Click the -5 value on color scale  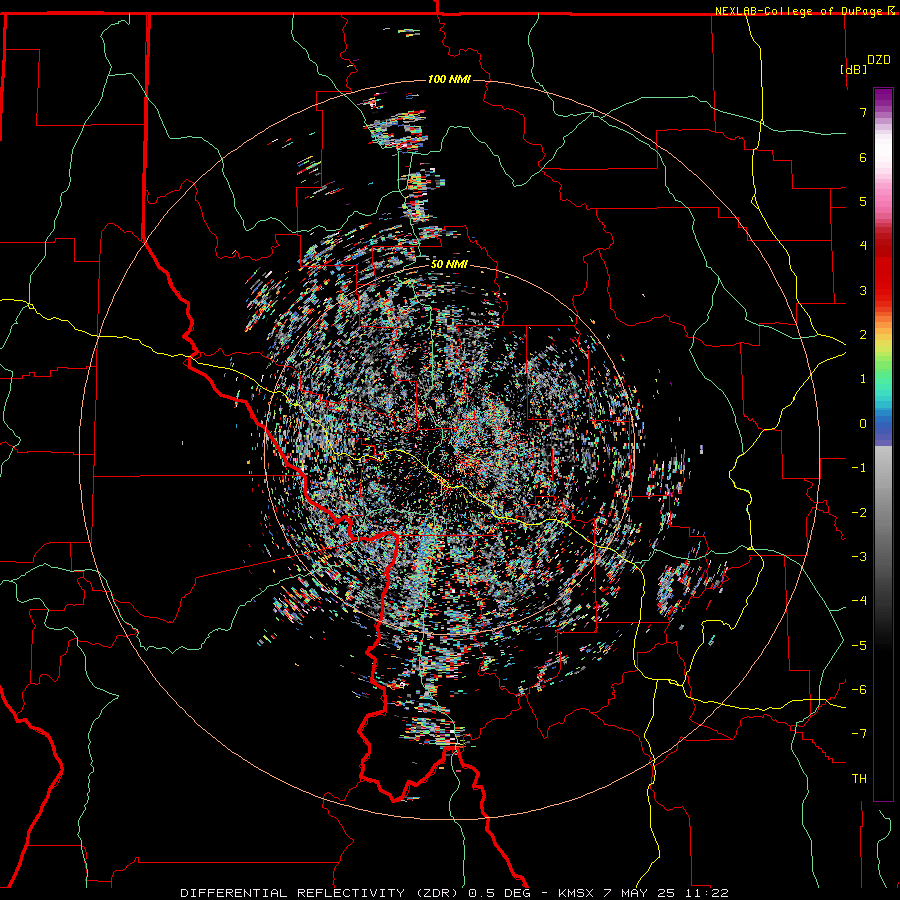pos(859,646)
